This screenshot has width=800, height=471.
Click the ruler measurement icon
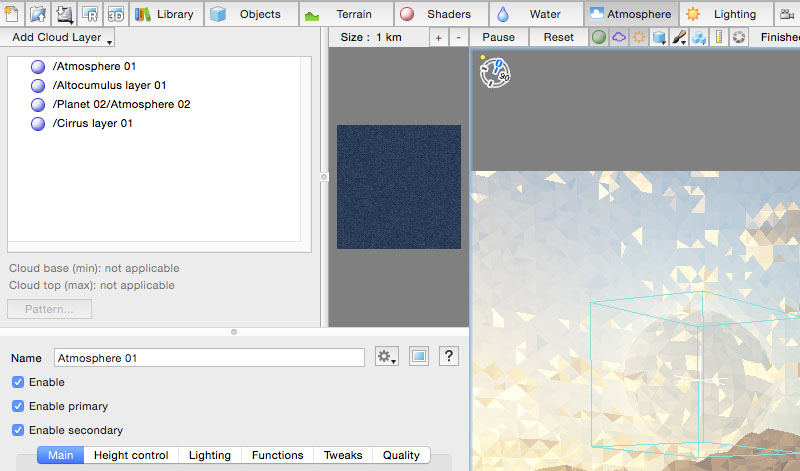coord(719,37)
